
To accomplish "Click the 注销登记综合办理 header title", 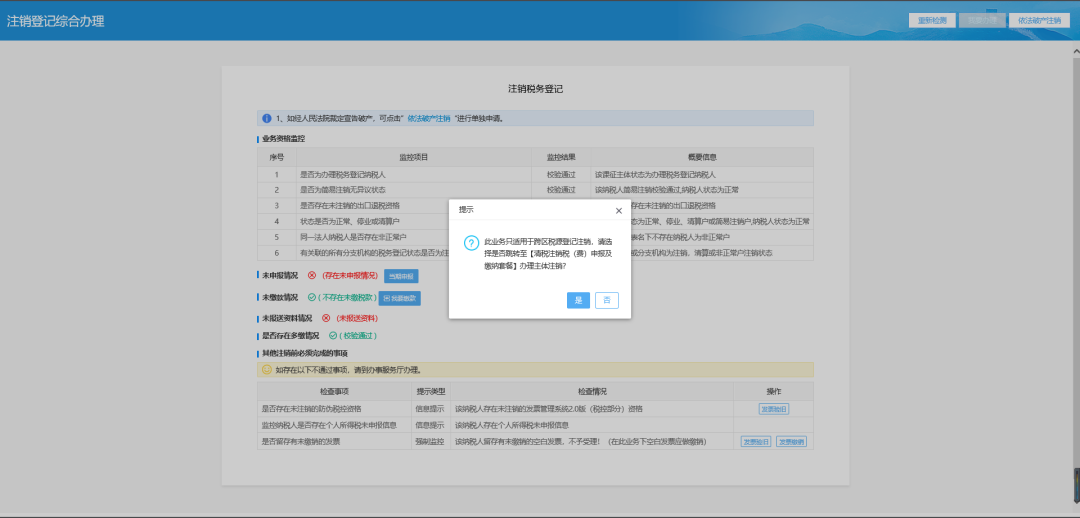I will point(56,21).
